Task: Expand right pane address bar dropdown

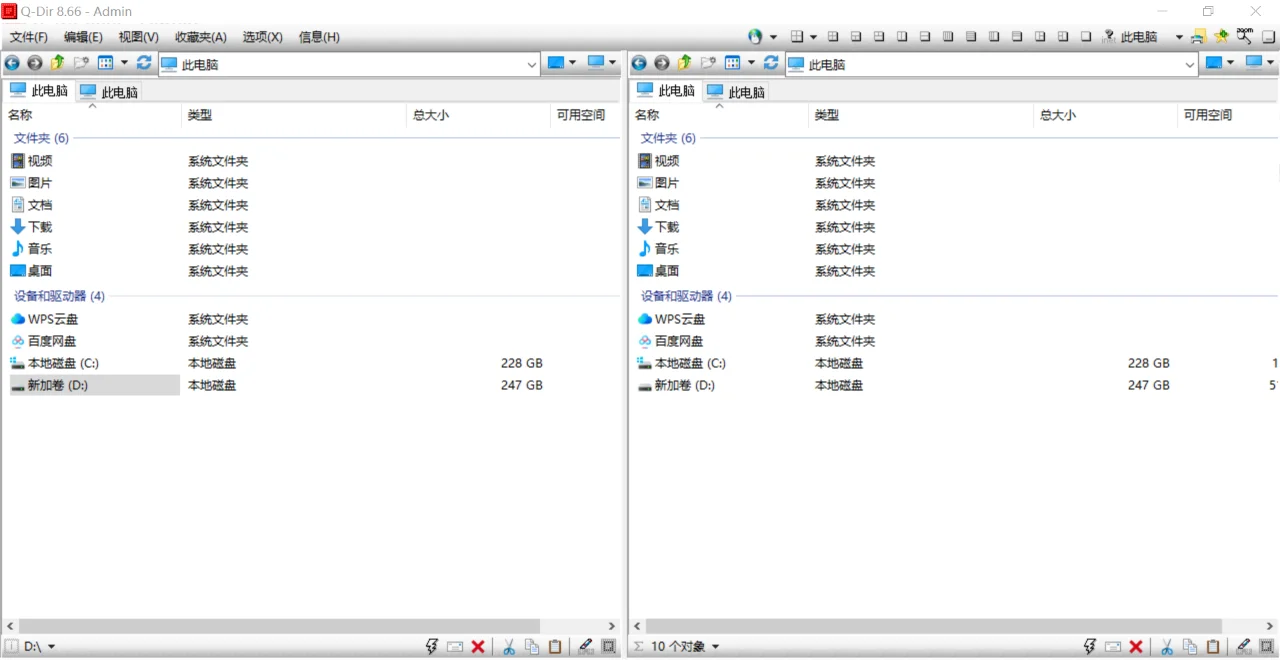Action: tap(1189, 64)
